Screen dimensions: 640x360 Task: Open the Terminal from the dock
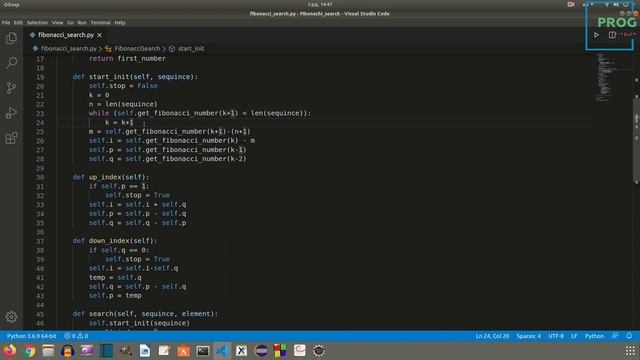click(x=203, y=351)
